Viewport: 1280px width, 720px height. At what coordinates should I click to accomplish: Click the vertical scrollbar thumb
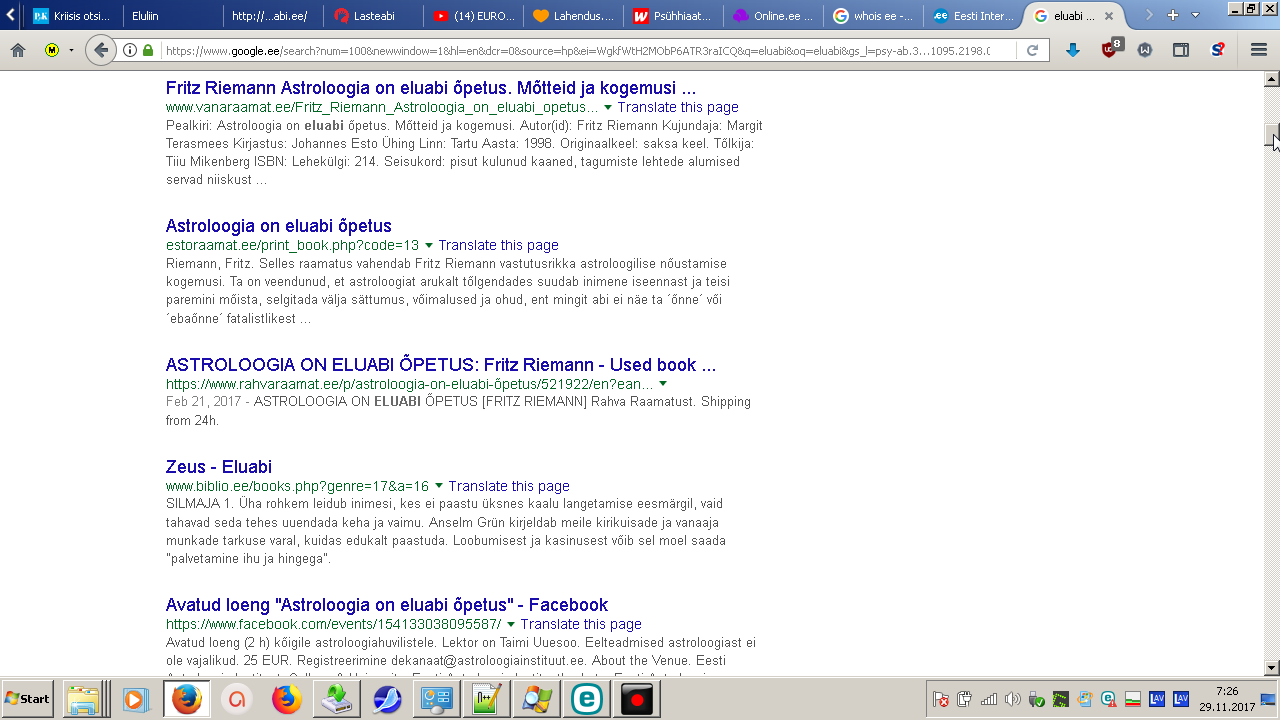[1272, 136]
